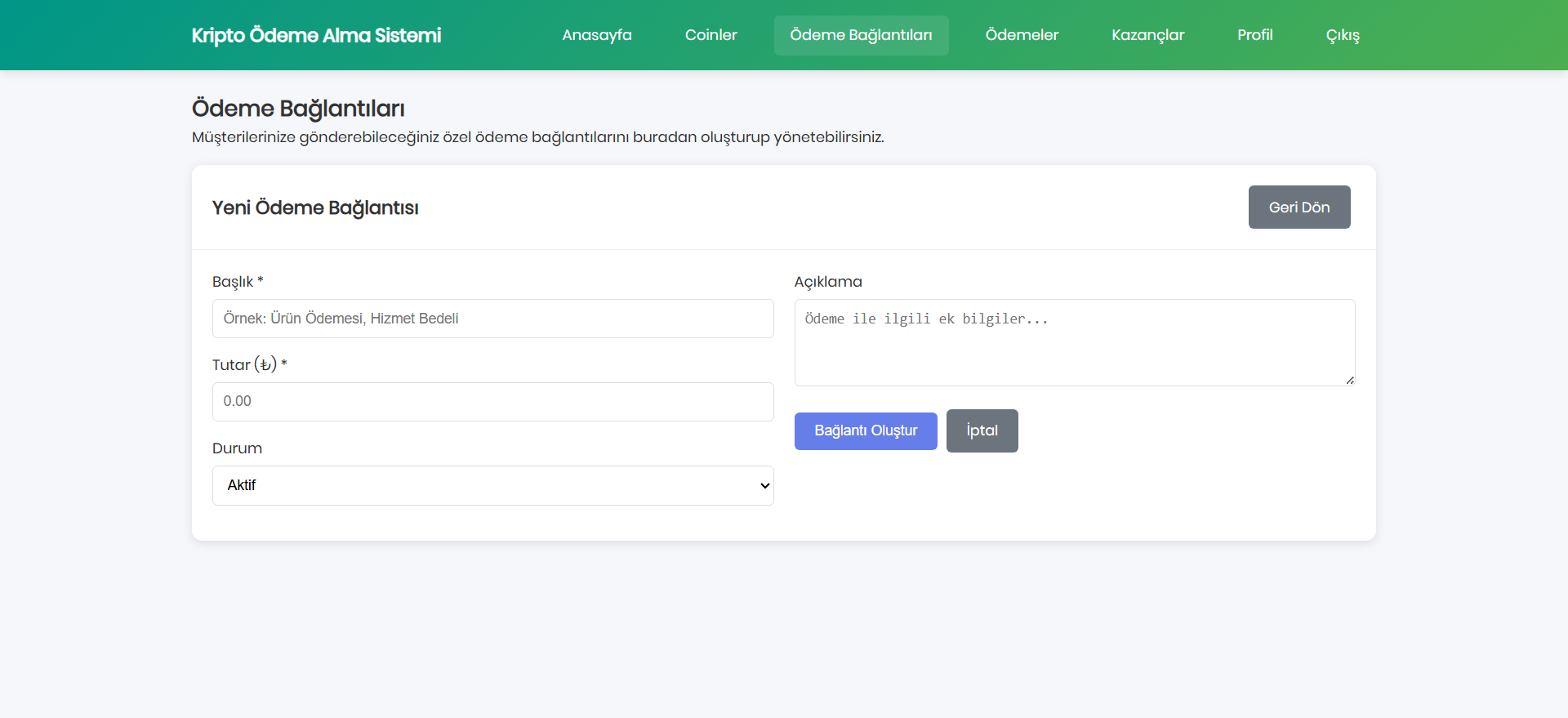Viewport: 1568px width, 718px height.
Task: Click the Müşterilerinize description text
Action: point(537,137)
